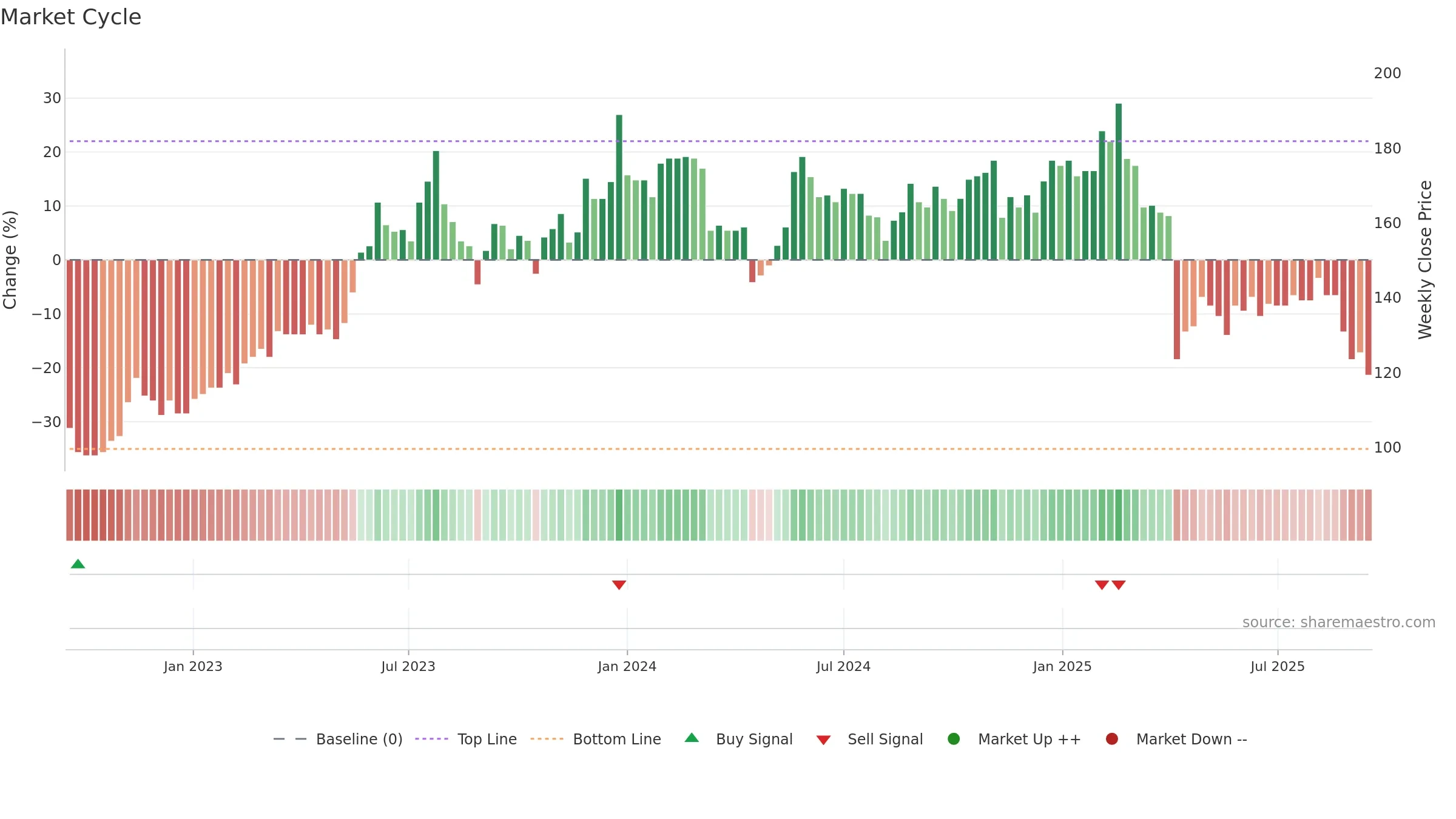1456x819 pixels.
Task: Toggle Market Up ++ legend entry
Action: [x=1014, y=739]
